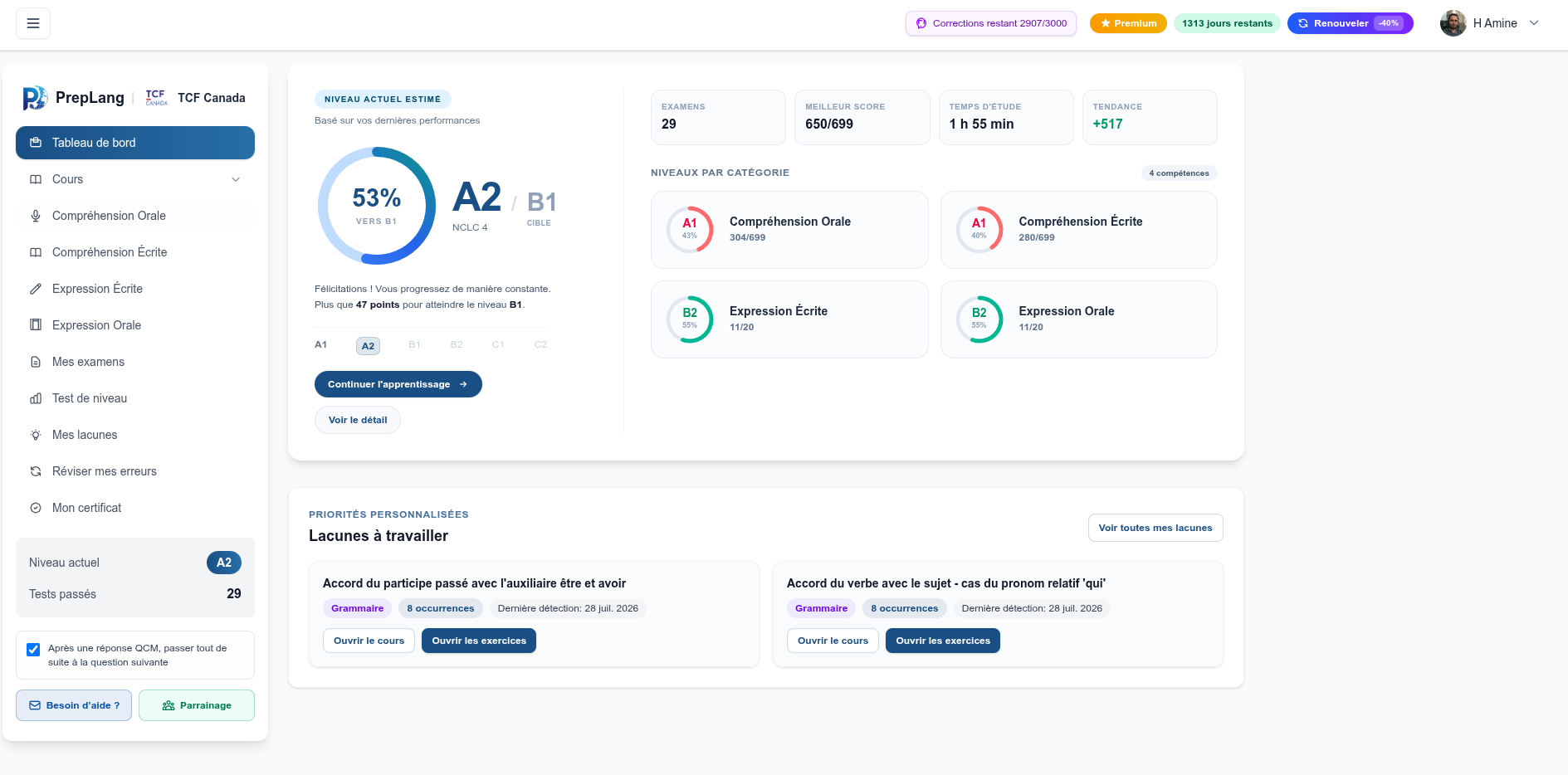Click the Compréhension Écrite book icon
1568x775 pixels.
pos(36,252)
